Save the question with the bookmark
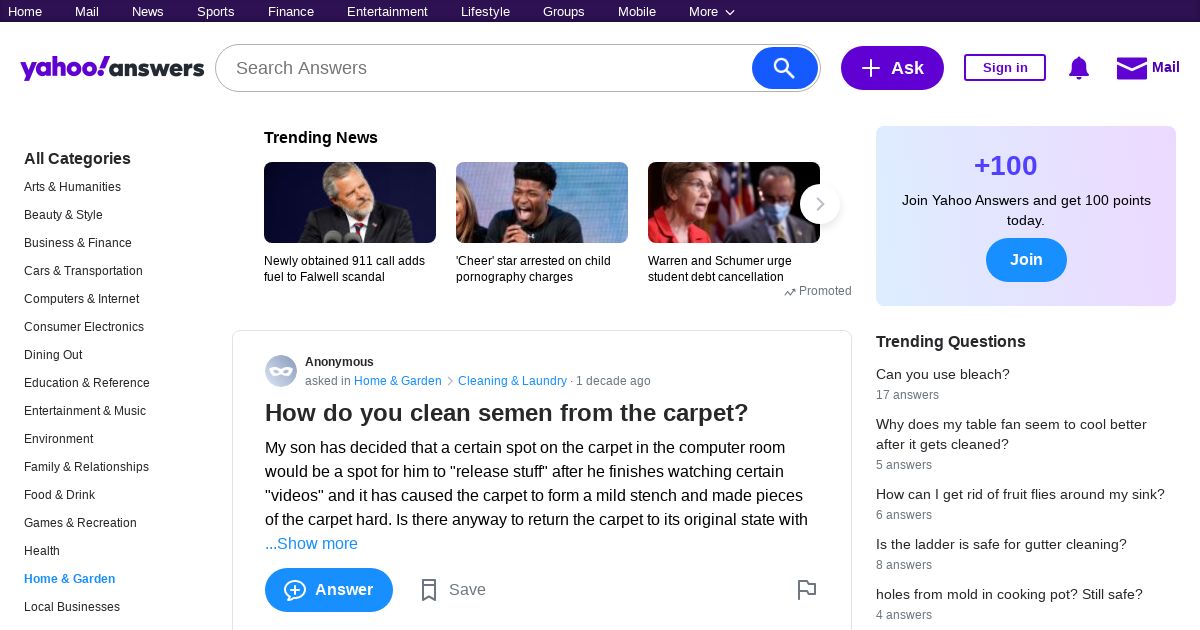This screenshot has width=1200, height=630. click(x=429, y=590)
